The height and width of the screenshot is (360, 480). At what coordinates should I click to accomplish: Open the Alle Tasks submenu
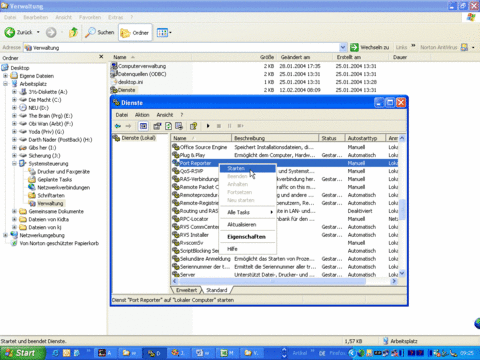tap(248, 212)
